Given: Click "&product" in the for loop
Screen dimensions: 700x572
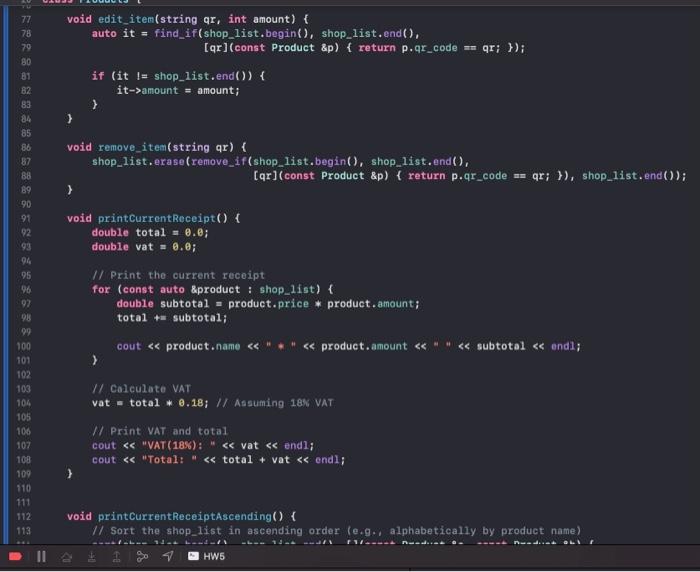Looking at the screenshot, I should (216, 289).
